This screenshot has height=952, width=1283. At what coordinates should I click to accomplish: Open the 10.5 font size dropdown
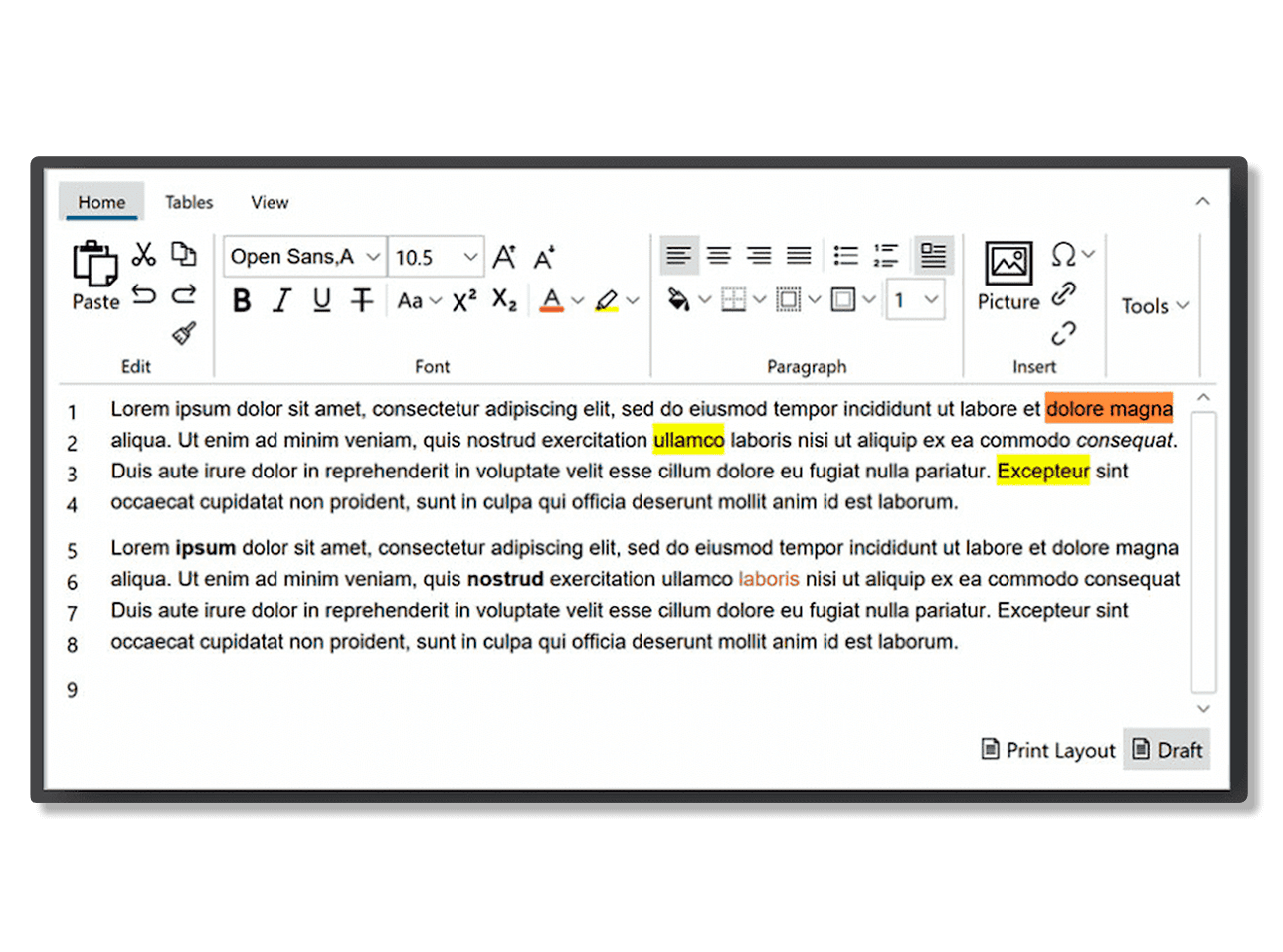pyautogui.click(x=436, y=257)
